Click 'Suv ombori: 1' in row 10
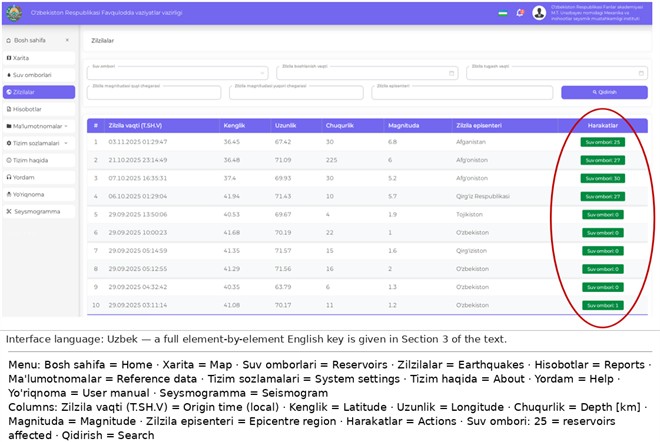Screen dimensions: 660x442 point(602,305)
